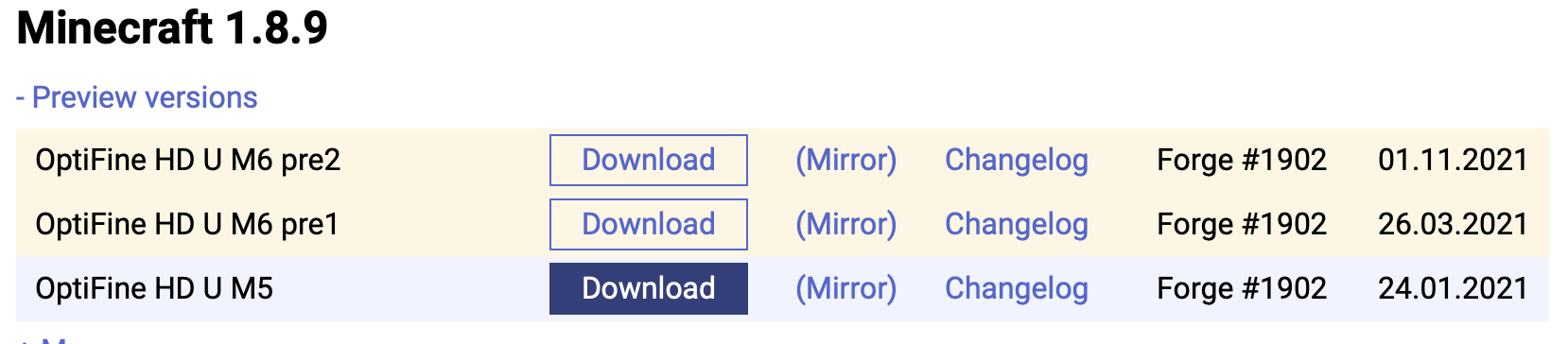Screen dimensions: 1568x344
Task: Open Mirror link for M6 pre2
Action: tap(845, 160)
